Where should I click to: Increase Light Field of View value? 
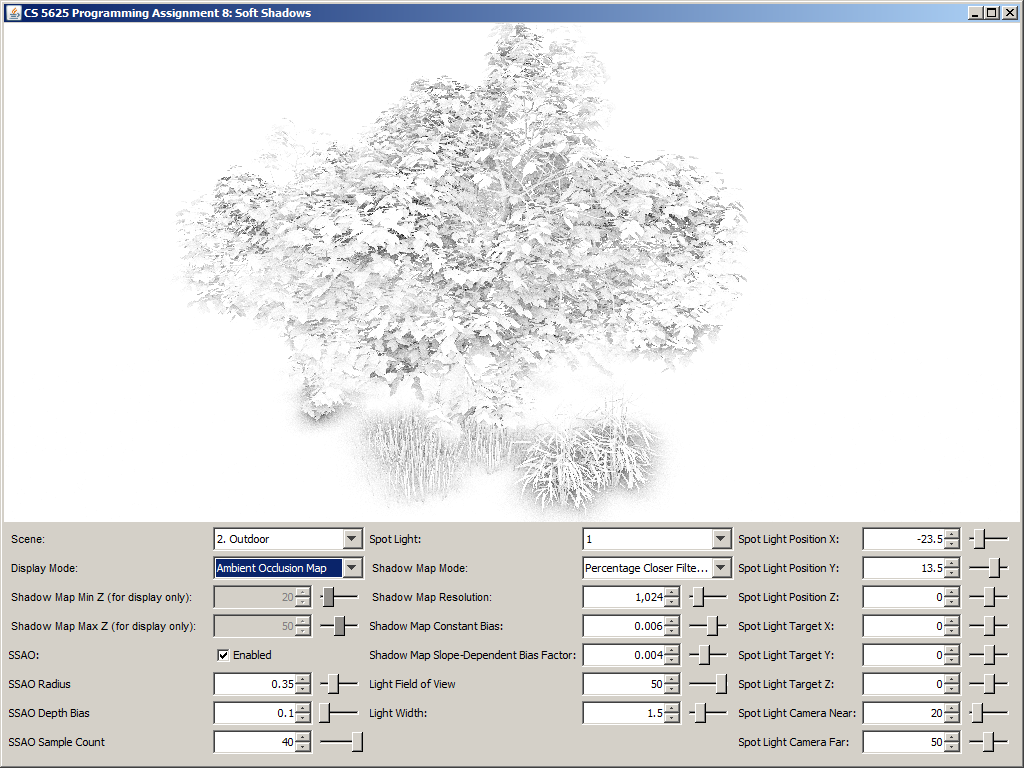tap(671, 679)
